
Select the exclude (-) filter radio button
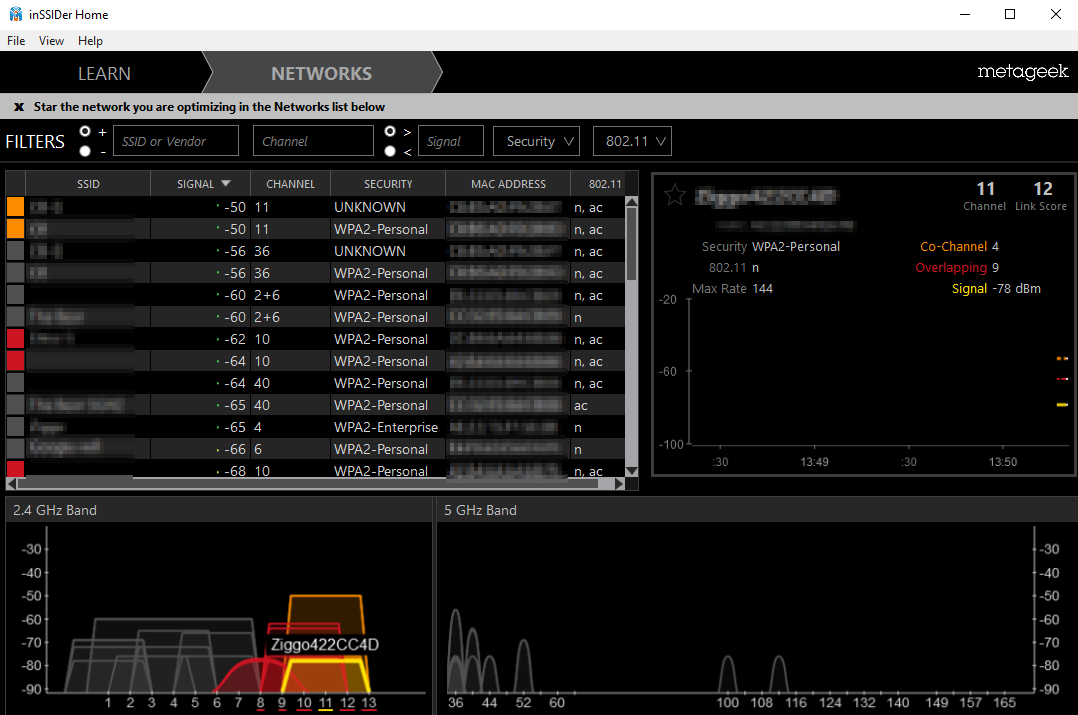click(x=85, y=151)
